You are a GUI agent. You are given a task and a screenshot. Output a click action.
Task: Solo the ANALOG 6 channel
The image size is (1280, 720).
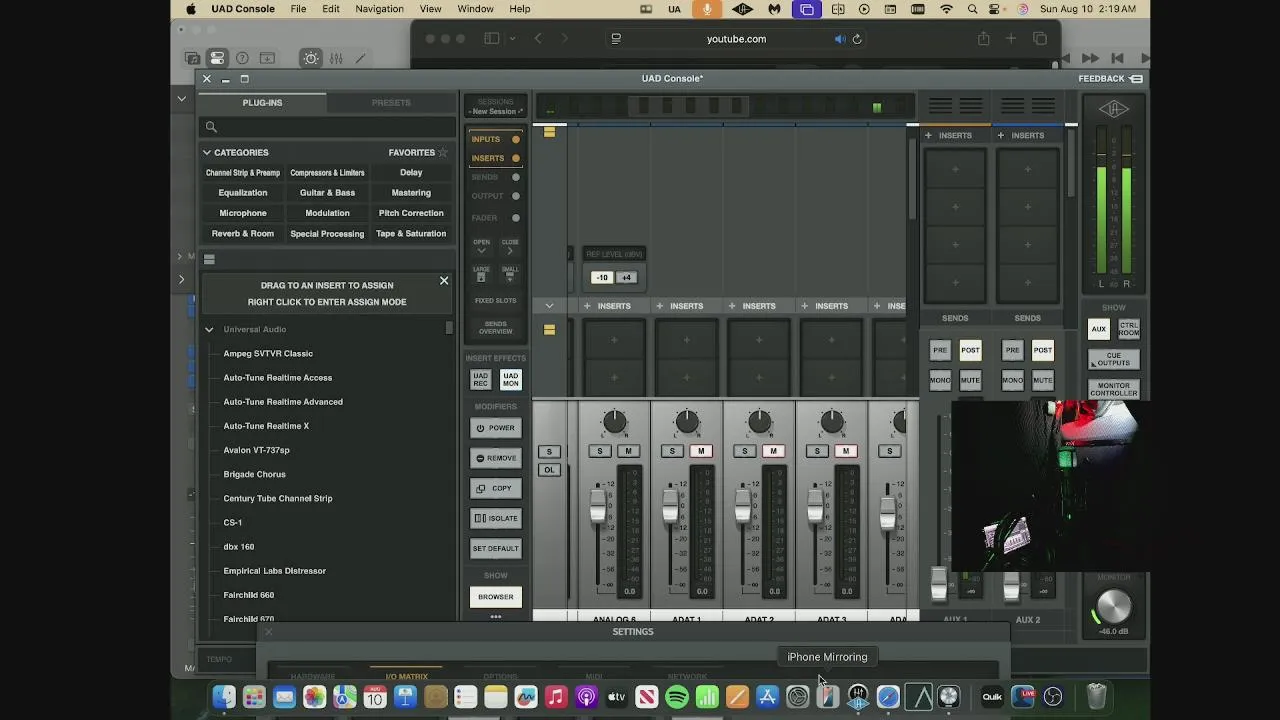[600, 451]
